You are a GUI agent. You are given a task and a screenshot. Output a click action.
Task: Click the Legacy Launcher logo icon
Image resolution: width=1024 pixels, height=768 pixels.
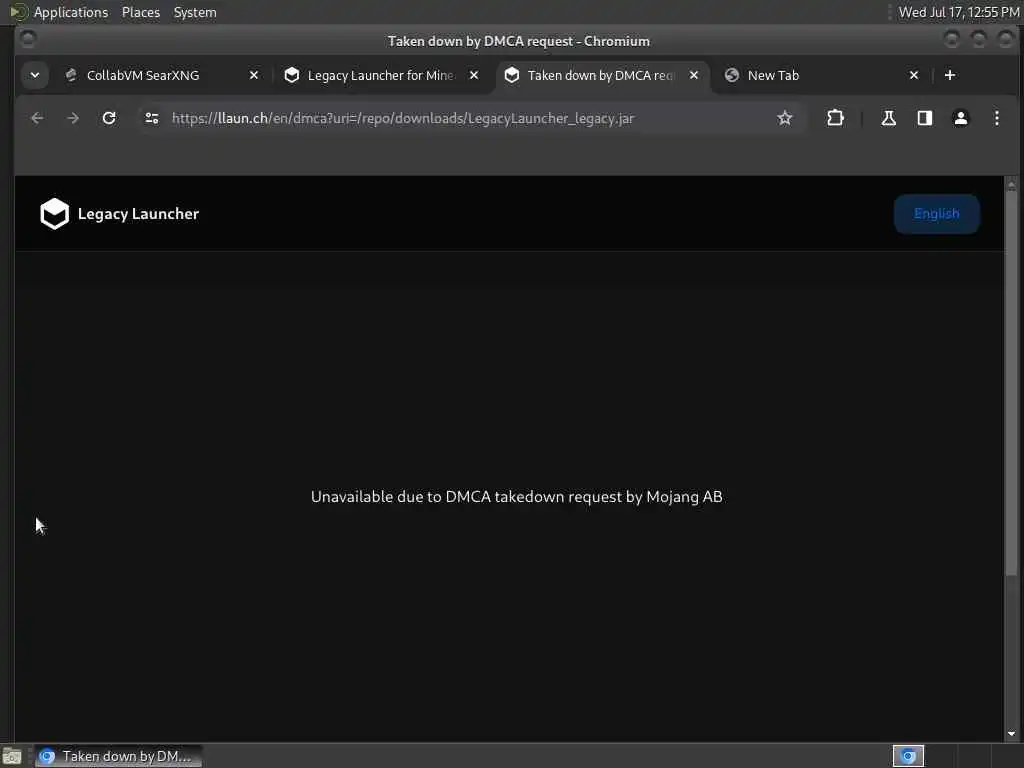pyautogui.click(x=54, y=214)
